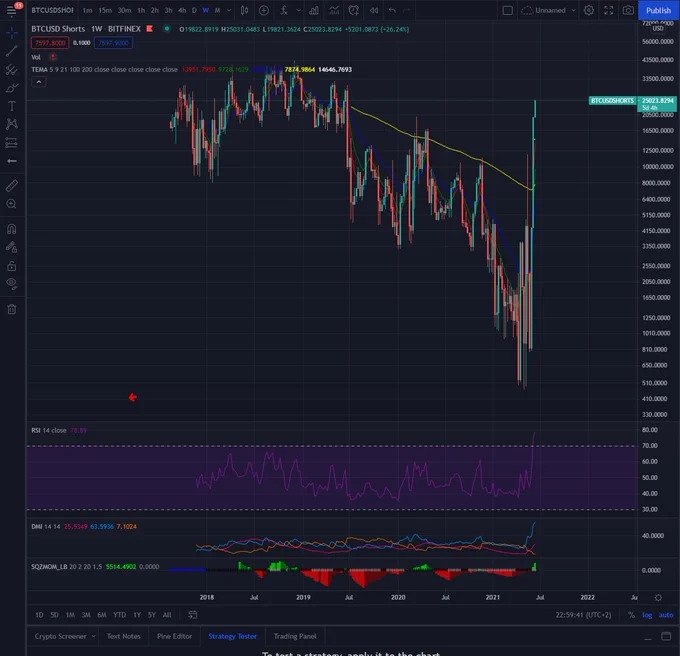Click the trash remove drawings icon
This screenshot has height=656, width=680.
pos(12,309)
